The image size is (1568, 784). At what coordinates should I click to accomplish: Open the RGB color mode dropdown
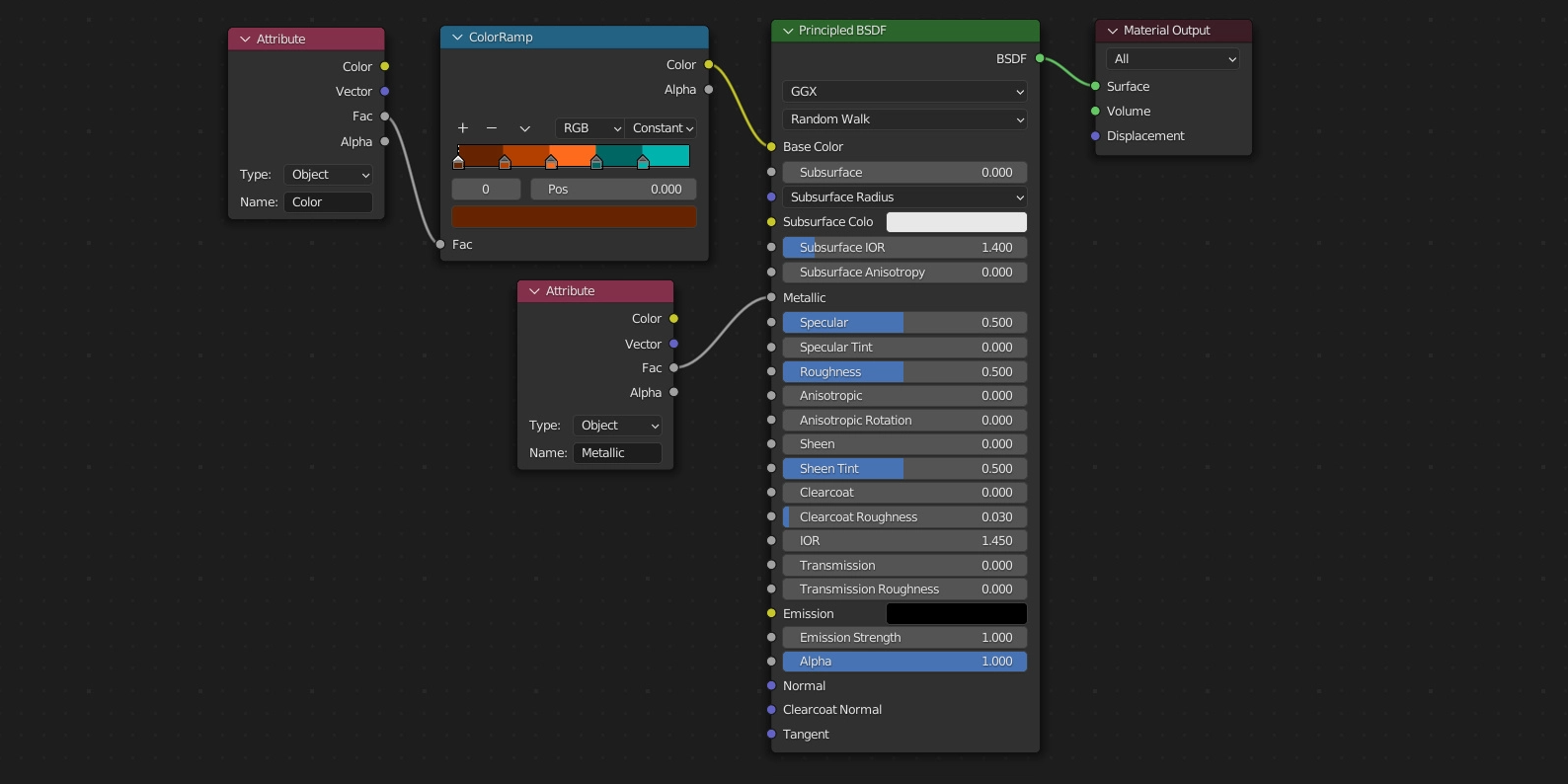point(590,128)
